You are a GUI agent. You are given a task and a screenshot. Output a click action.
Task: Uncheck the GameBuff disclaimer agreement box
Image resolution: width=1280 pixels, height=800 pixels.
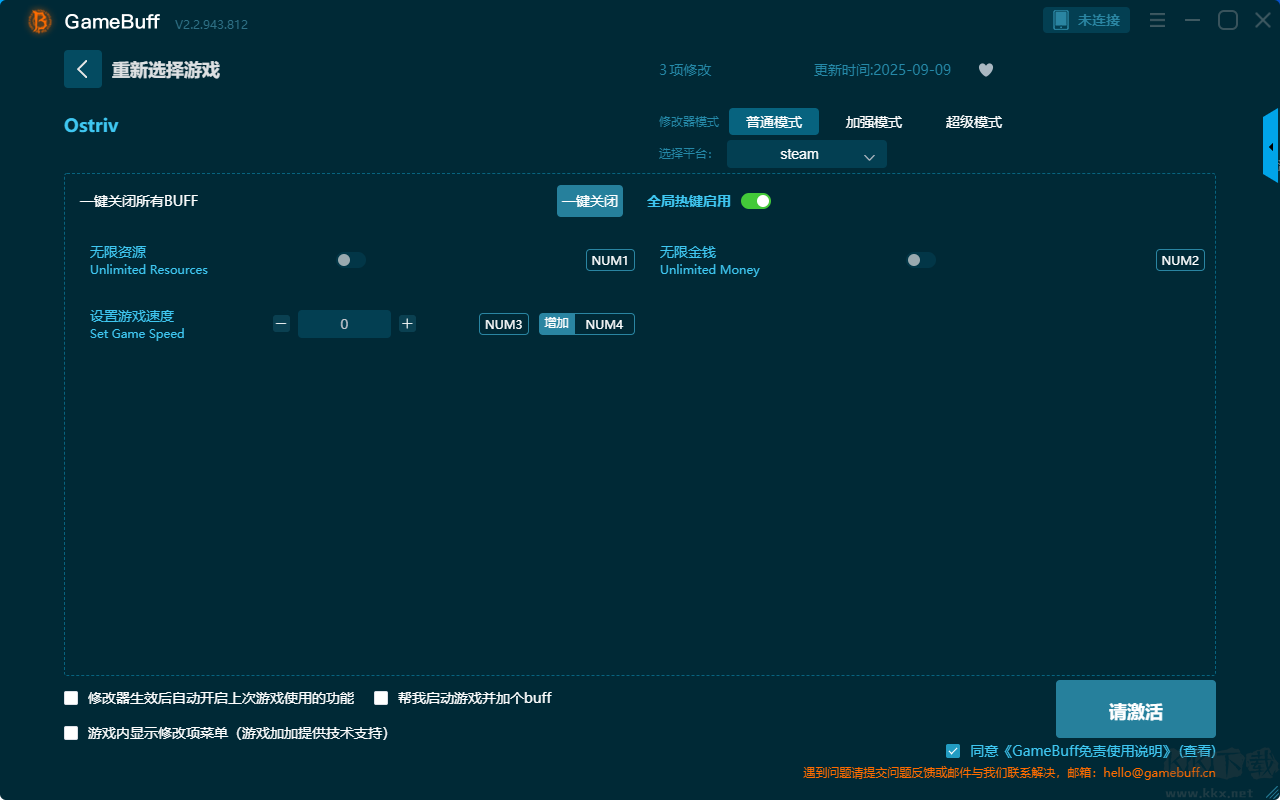point(953,751)
